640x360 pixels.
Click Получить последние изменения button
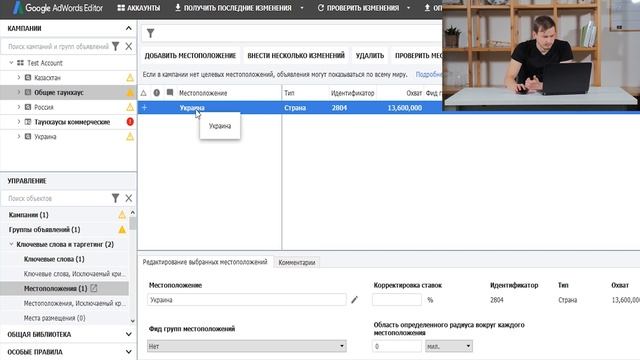point(233,8)
